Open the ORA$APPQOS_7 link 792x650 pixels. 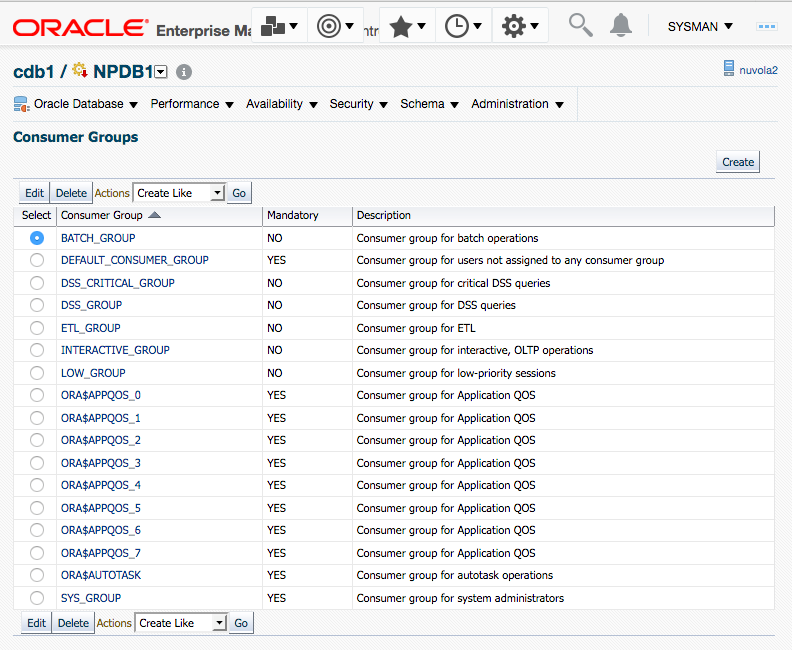(101, 553)
